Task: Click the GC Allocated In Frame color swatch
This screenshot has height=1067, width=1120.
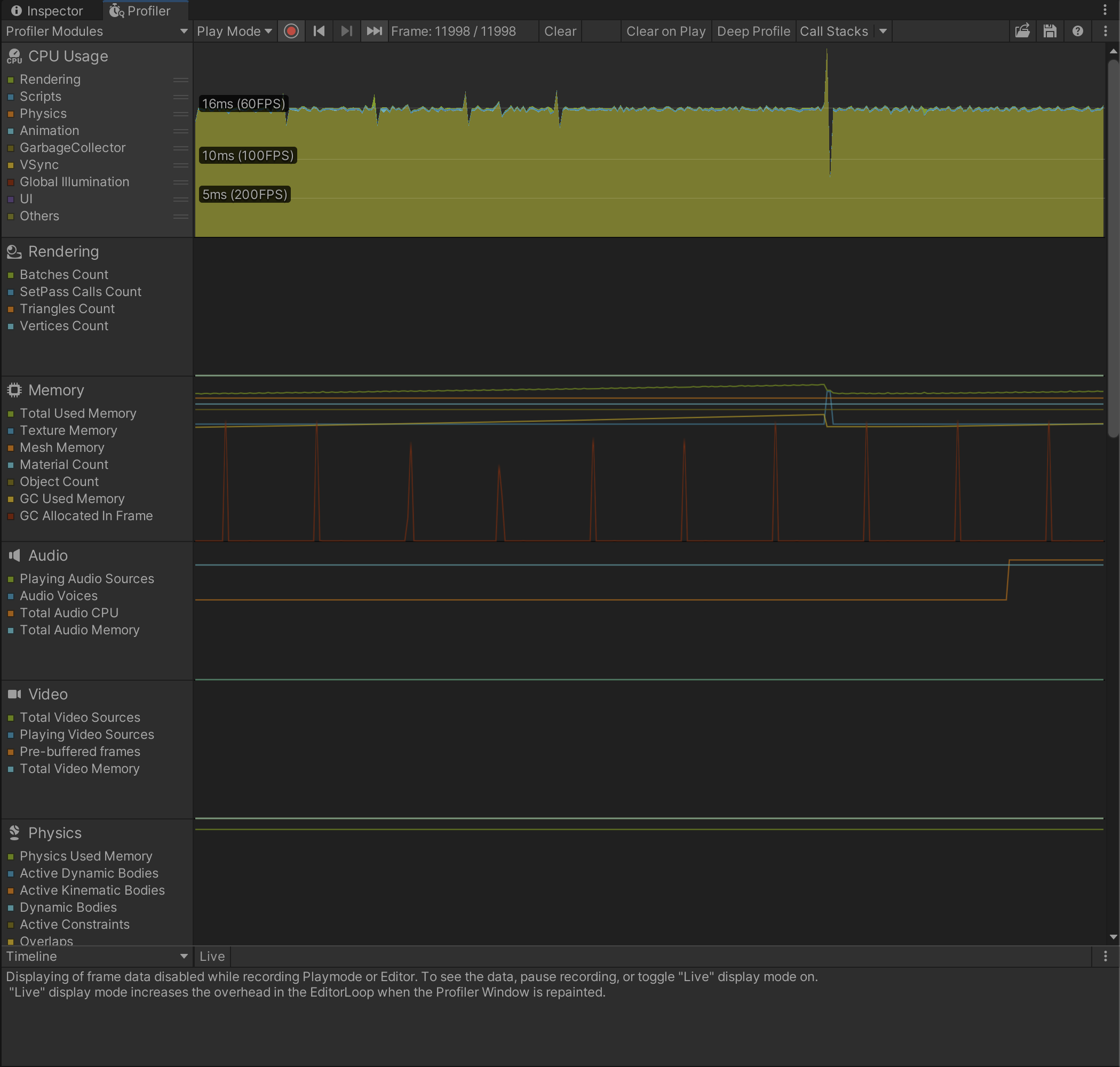Action: pyautogui.click(x=10, y=516)
